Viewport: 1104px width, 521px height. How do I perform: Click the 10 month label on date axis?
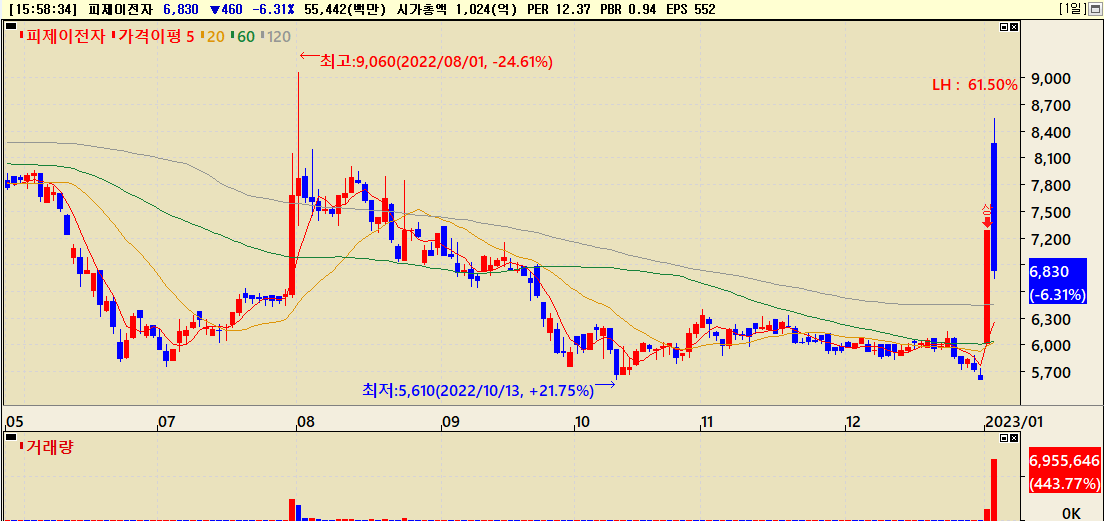[x=582, y=422]
